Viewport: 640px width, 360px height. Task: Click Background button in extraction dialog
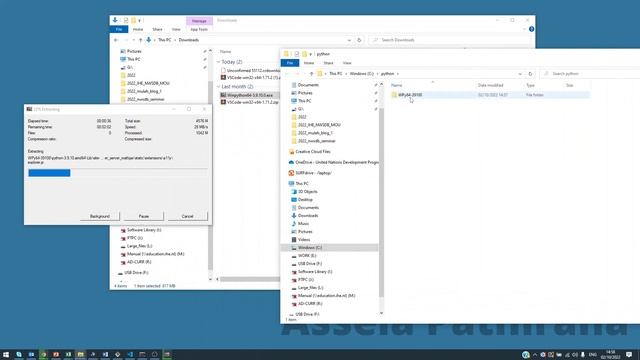tap(100, 216)
